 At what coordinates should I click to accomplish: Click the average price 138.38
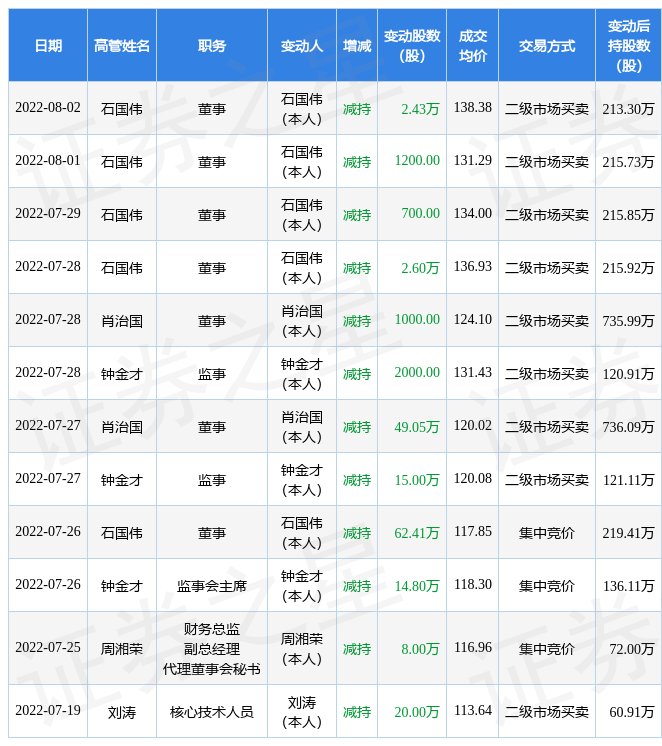473,108
